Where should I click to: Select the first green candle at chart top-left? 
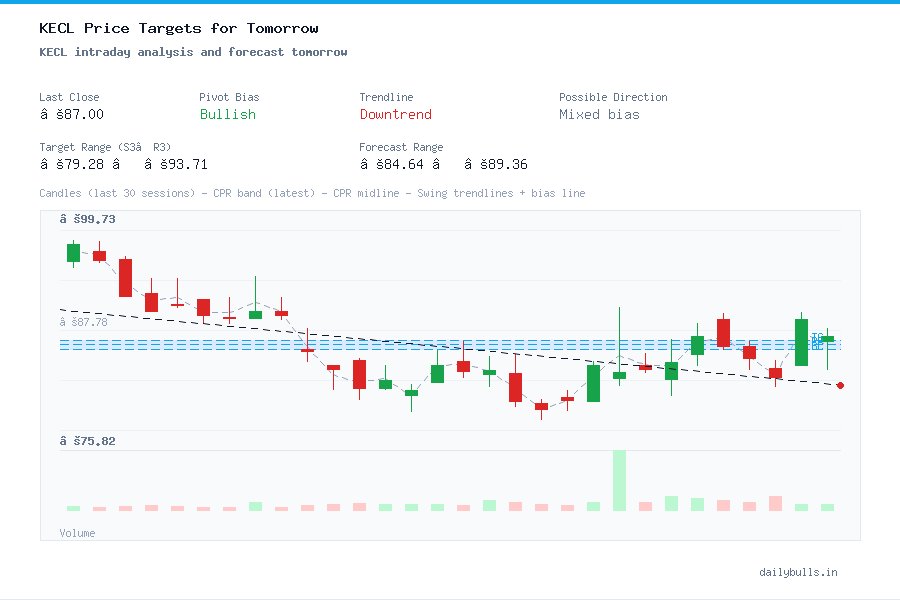pos(71,252)
